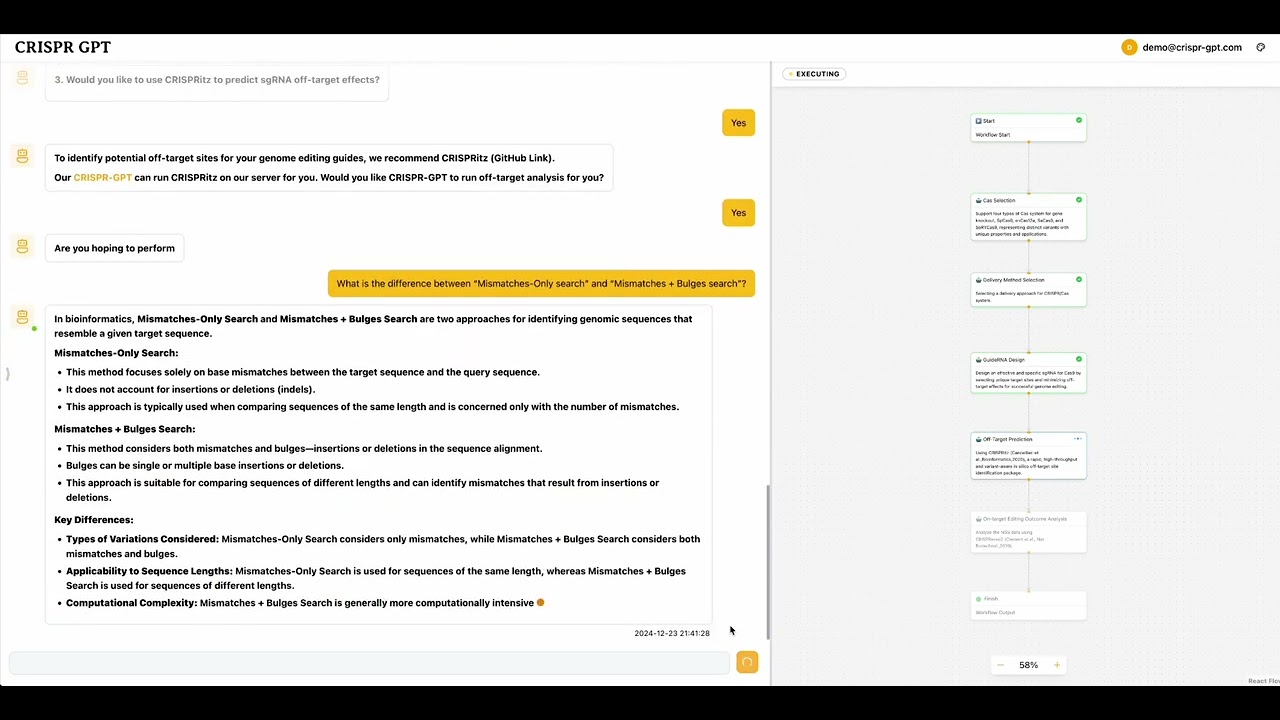The image size is (1280, 720).
Task: Click the first Yes reply bubble
Action: pos(738,123)
